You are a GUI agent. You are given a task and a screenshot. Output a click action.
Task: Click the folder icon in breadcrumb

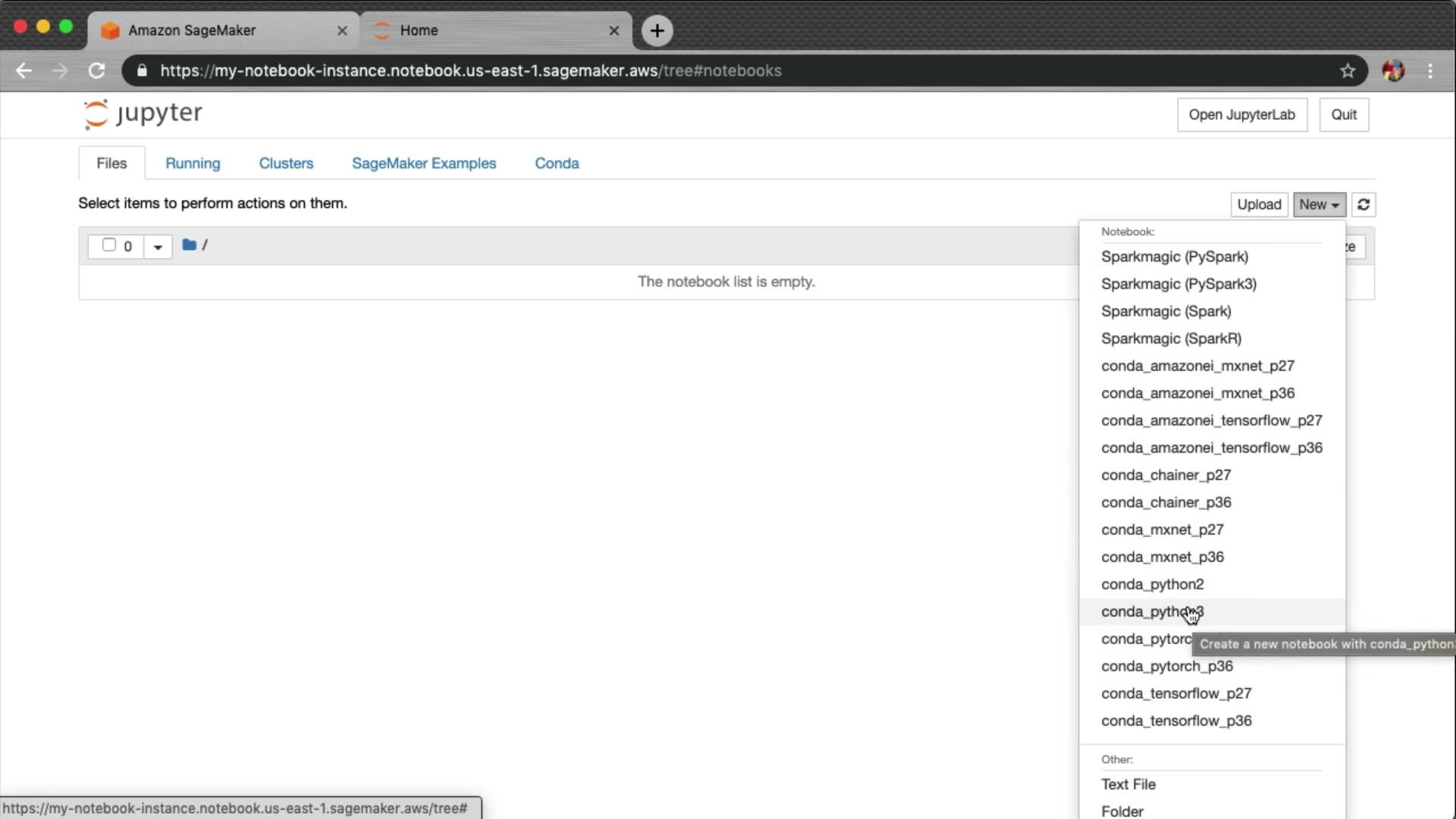(190, 245)
